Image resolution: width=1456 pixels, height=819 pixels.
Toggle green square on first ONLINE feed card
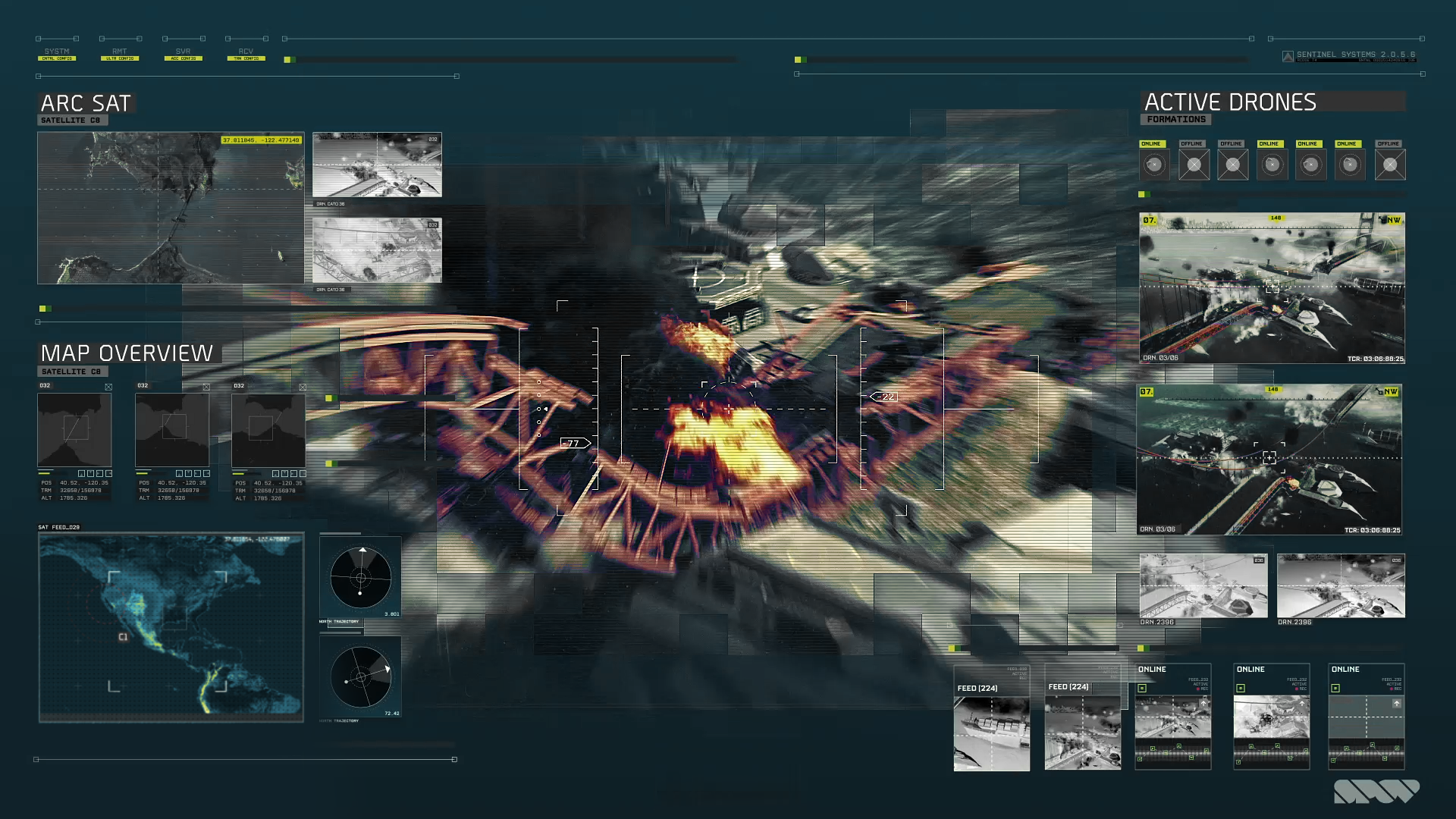1142,689
